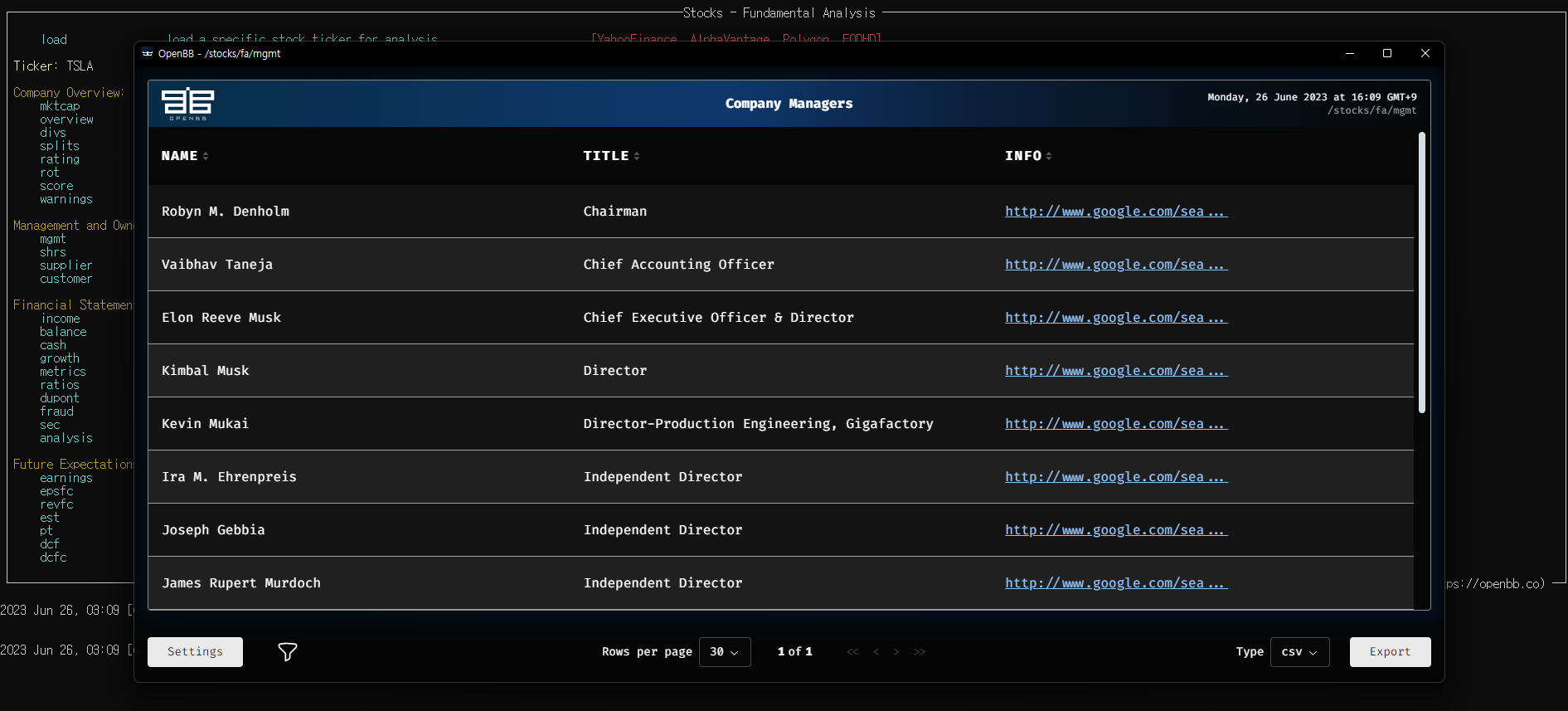
Task: Open Kimbal Musk's info link
Action: [1116, 371]
